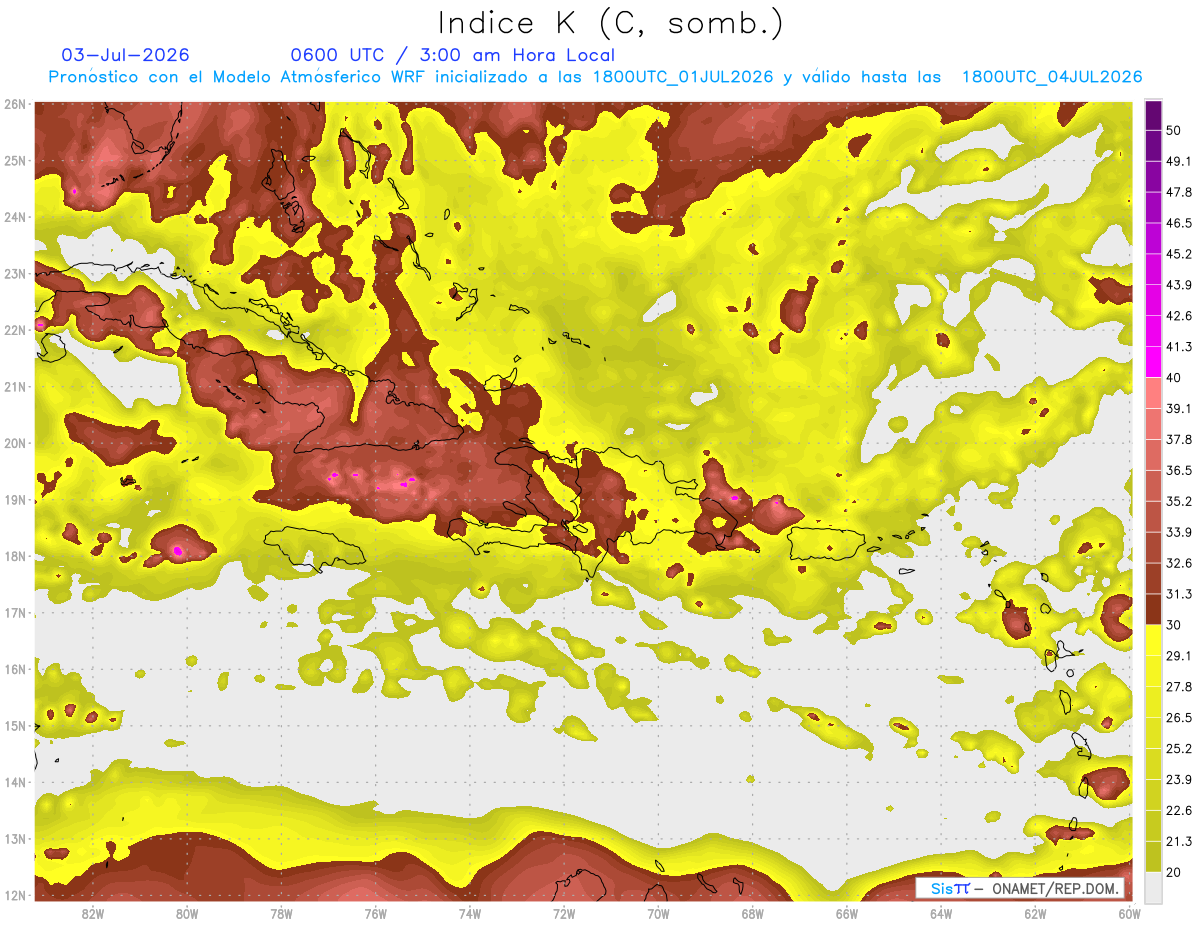Click the legend value 36.5
1200x927 pixels.
(1179, 470)
